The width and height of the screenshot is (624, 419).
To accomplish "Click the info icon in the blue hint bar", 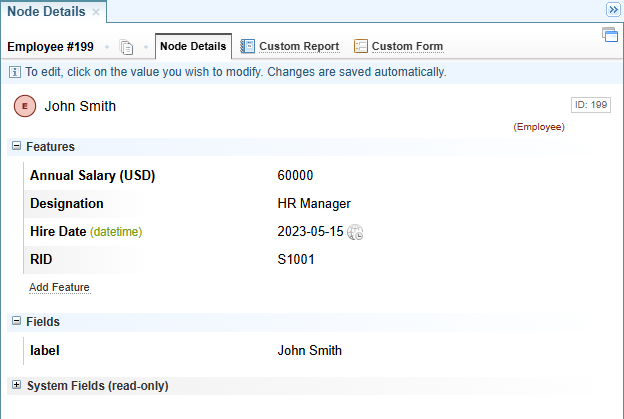I will [x=15, y=72].
